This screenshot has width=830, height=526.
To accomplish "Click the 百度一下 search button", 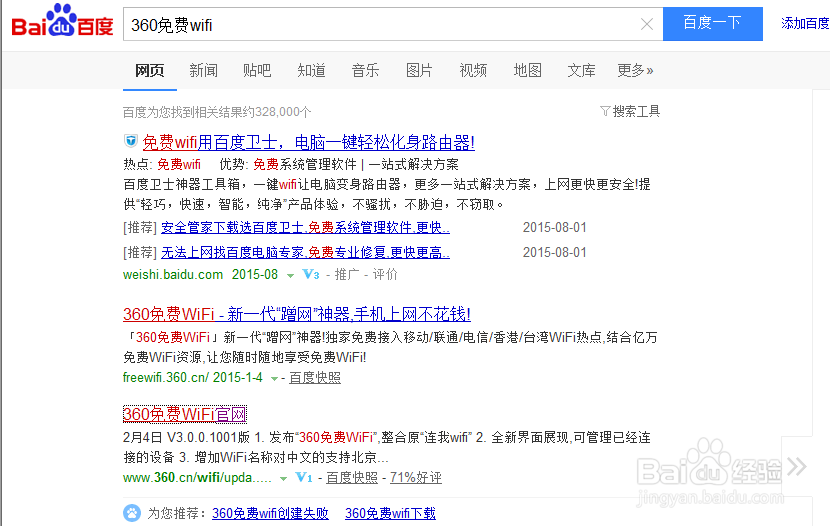I will (712, 24).
